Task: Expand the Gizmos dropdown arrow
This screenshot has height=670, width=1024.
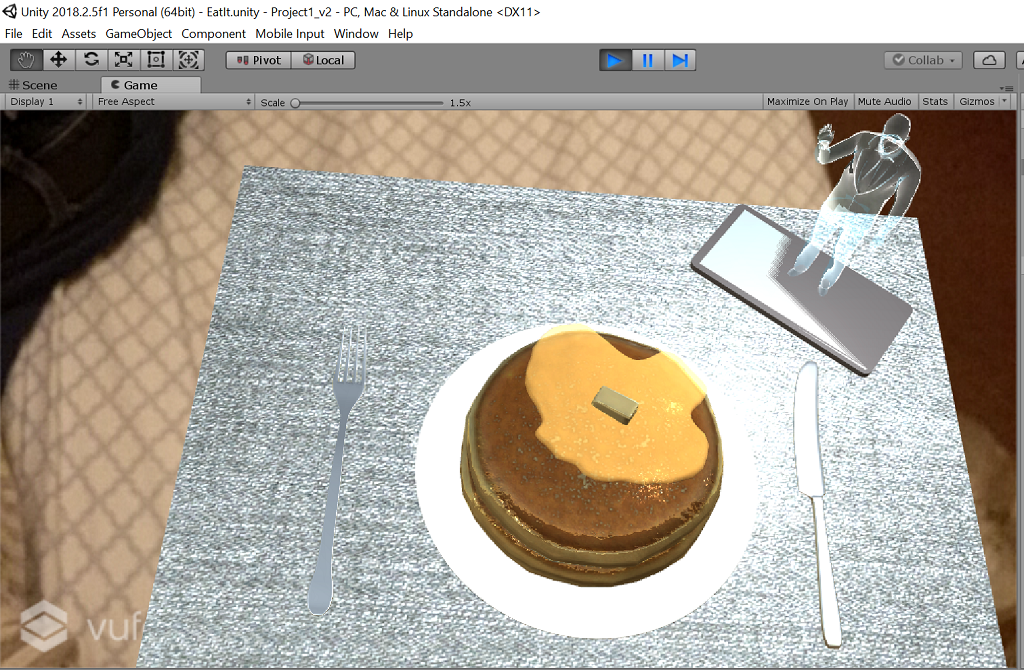Action: (1004, 101)
